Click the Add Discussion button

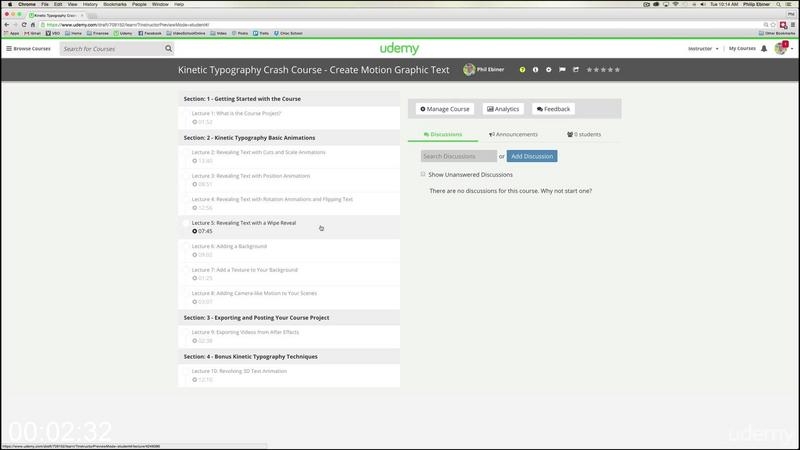tap(532, 156)
